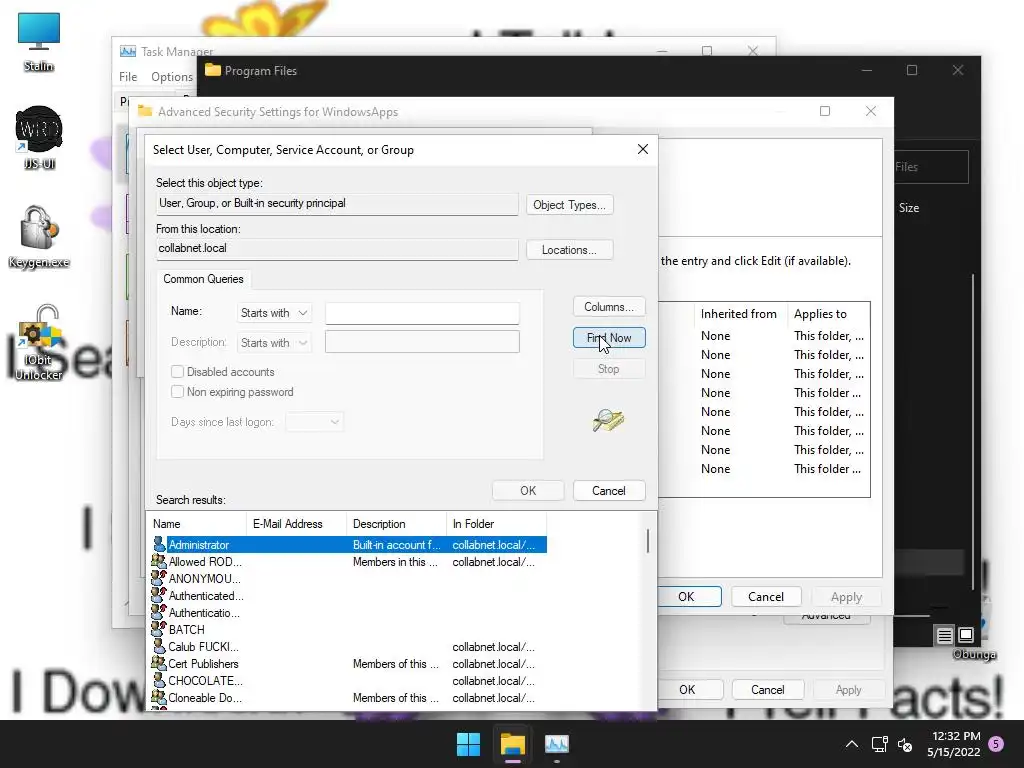Screen dimensions: 1024x768
Task: Check the Non expiring password checkbox
Action: tap(177, 392)
